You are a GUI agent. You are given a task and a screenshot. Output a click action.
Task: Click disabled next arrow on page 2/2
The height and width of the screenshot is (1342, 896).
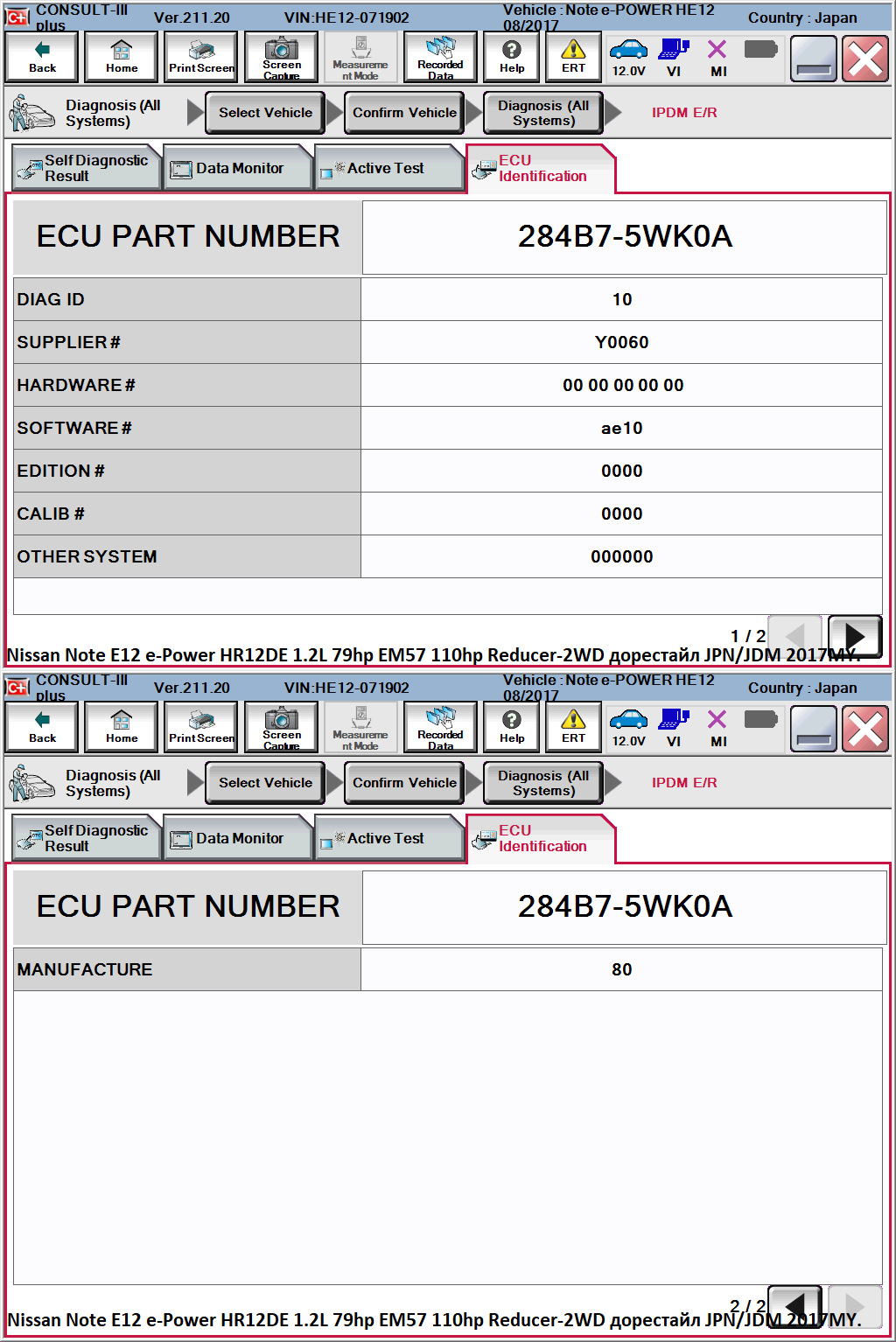click(855, 1306)
